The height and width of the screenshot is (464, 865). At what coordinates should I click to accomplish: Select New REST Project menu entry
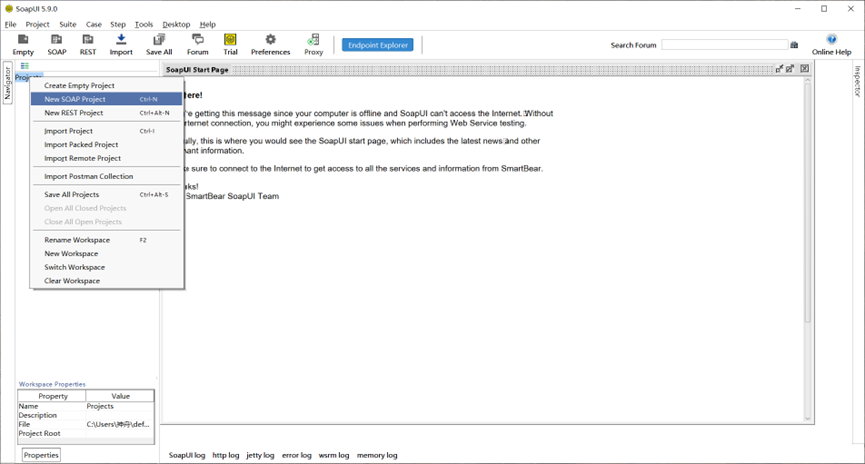[106, 113]
